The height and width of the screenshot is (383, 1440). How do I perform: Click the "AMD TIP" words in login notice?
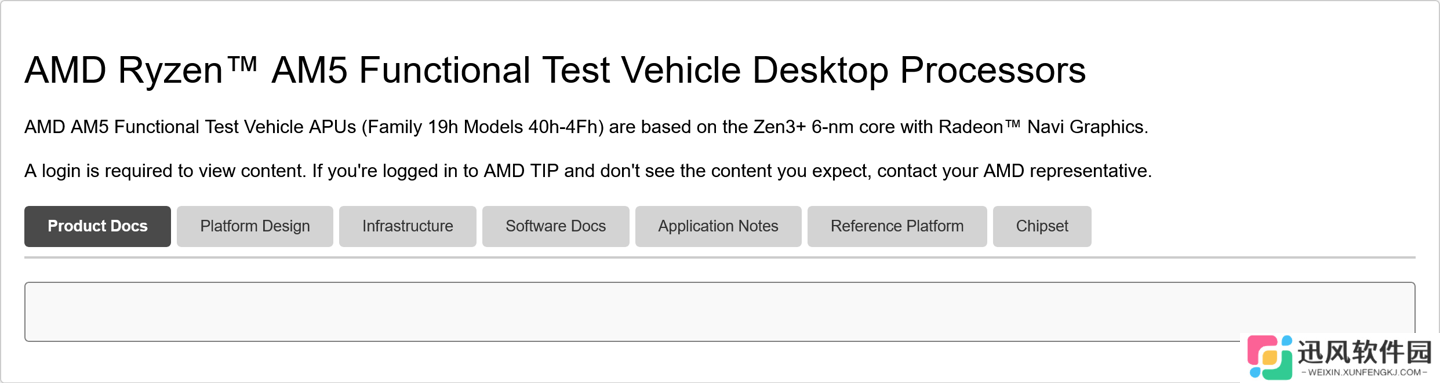pyautogui.click(x=521, y=171)
